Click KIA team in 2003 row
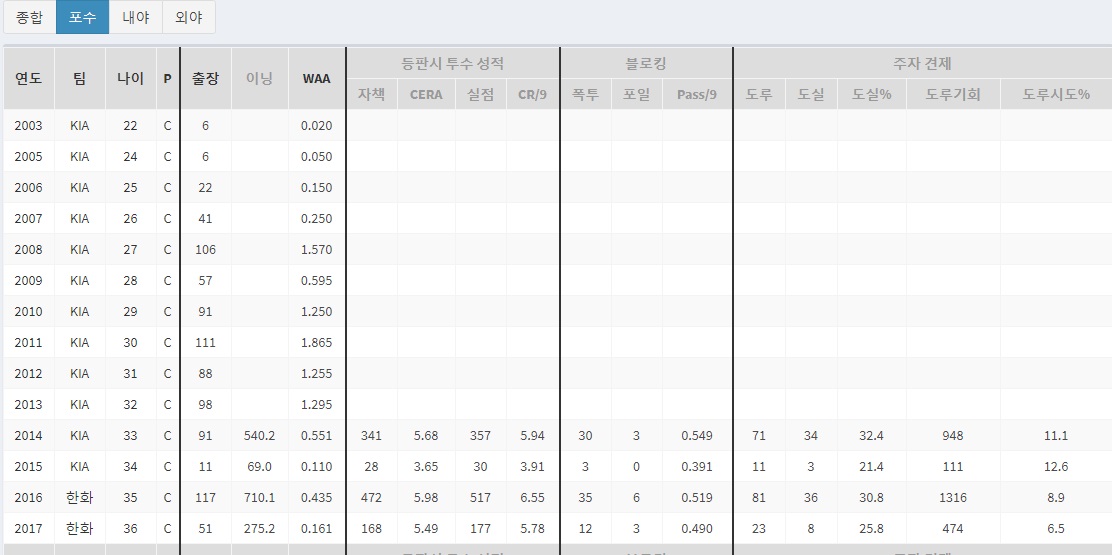This screenshot has width=1112, height=555. tap(79, 126)
